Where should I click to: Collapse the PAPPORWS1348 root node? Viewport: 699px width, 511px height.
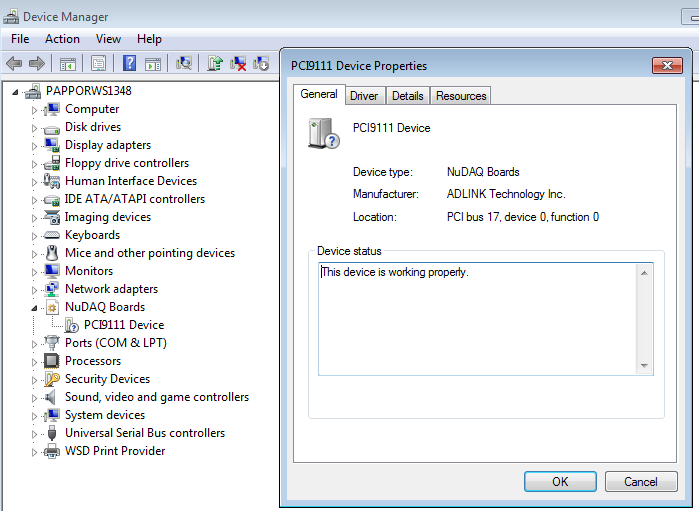pyautogui.click(x=15, y=92)
